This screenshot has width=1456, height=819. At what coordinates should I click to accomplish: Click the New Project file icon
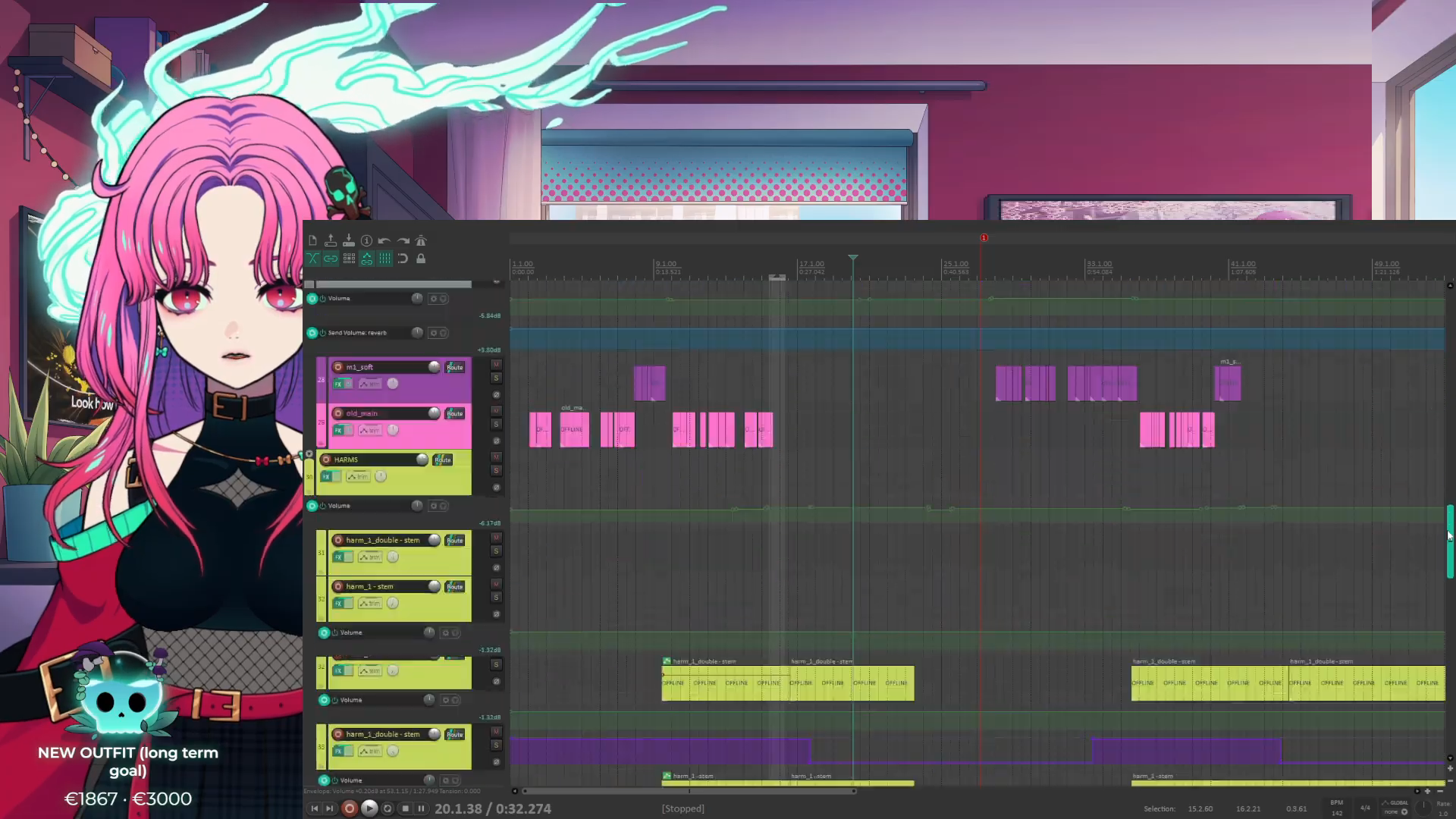pyautogui.click(x=312, y=240)
